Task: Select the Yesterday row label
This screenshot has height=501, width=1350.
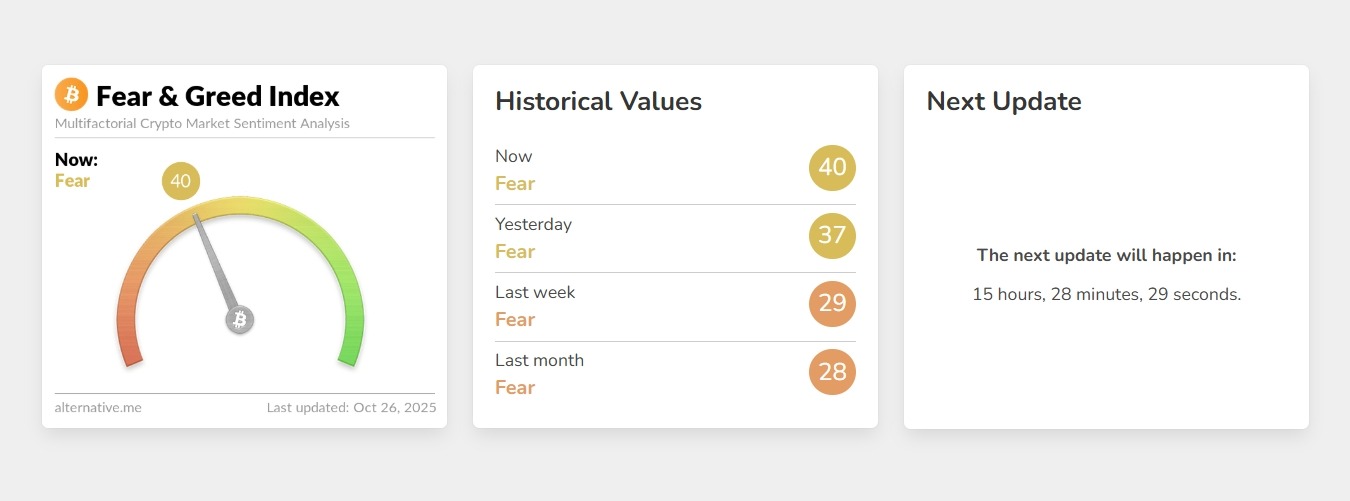Action: (533, 224)
